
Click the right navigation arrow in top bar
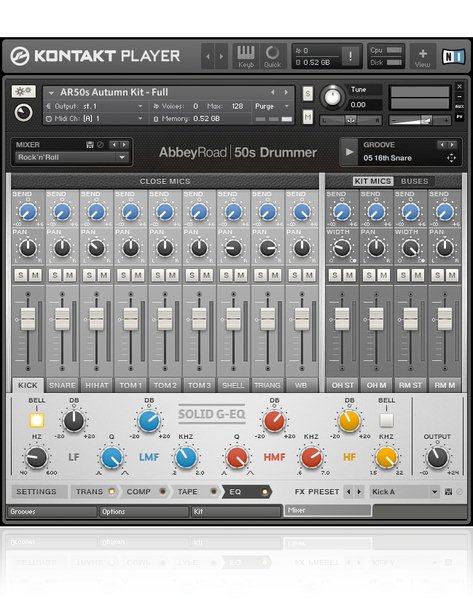[221, 57]
